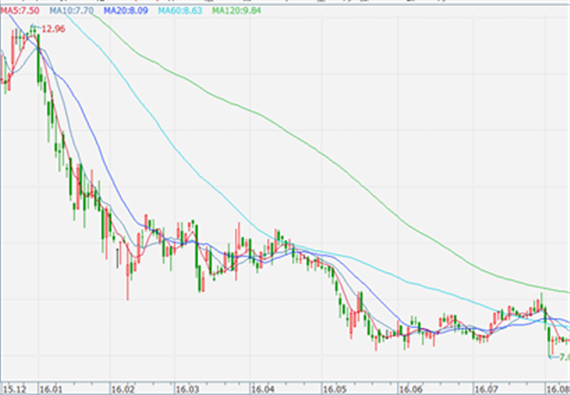Click the low price annotation near 7.0
570x395 pixels.
click(564, 357)
